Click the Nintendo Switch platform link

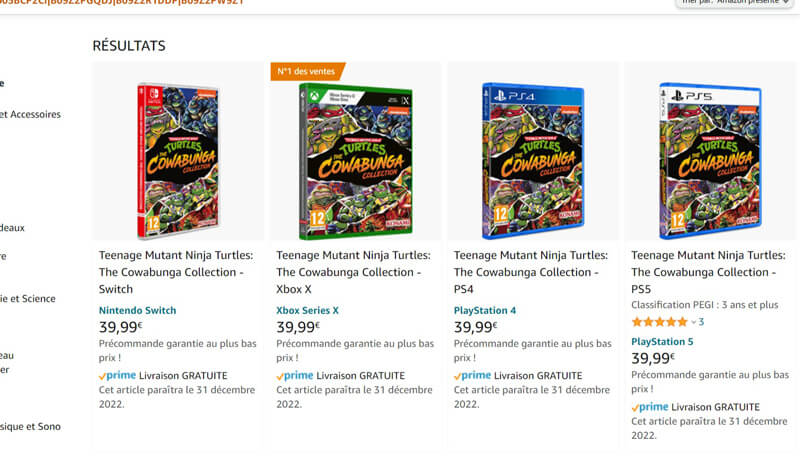point(137,310)
